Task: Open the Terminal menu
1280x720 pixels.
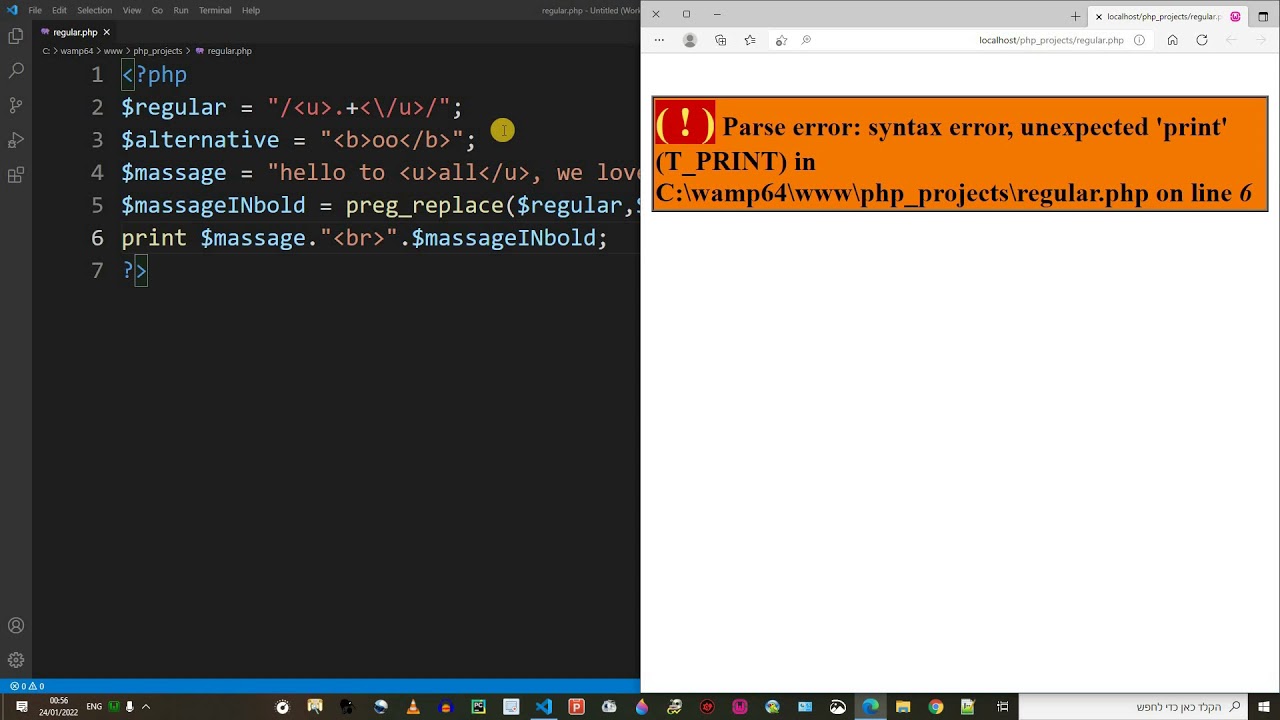Action: (x=215, y=10)
